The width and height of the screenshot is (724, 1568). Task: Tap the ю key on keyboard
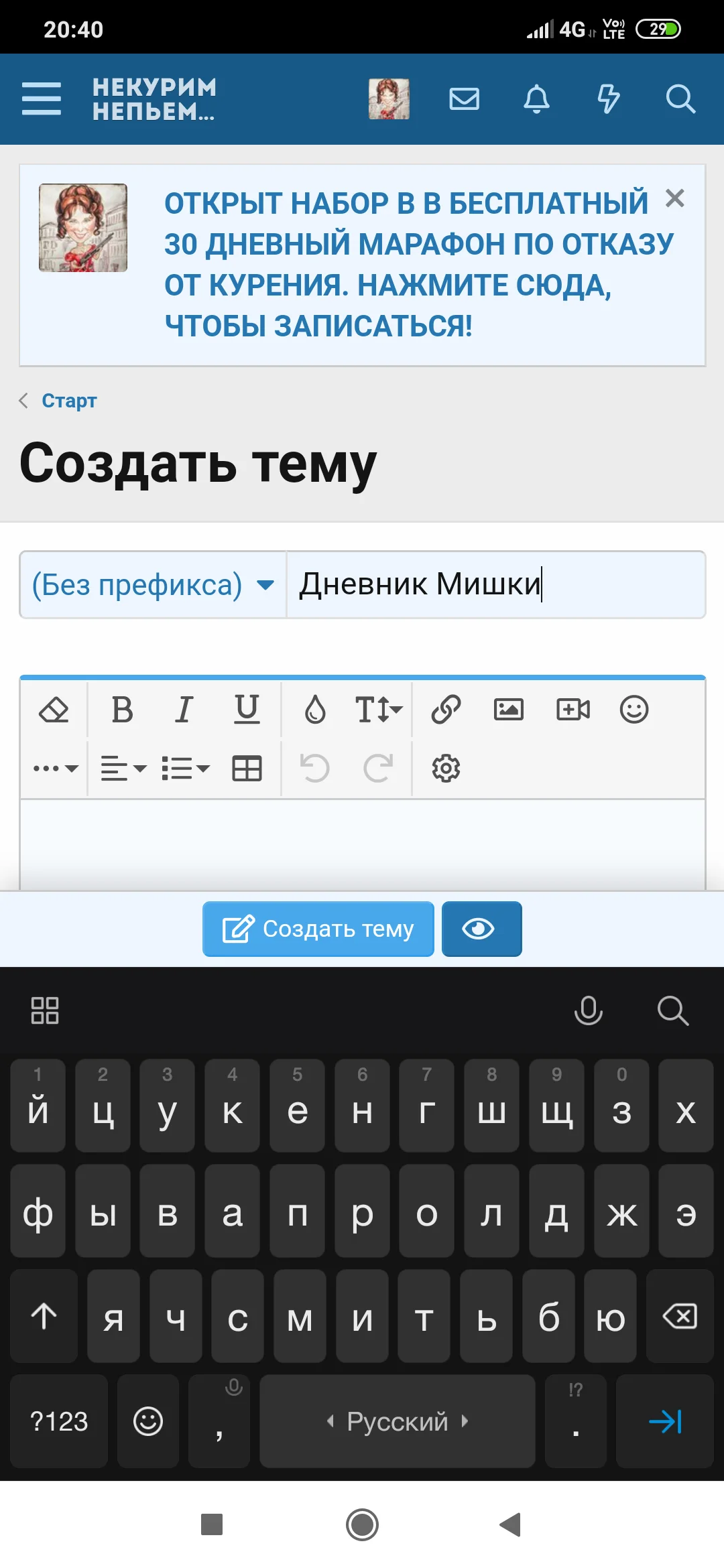point(610,1316)
